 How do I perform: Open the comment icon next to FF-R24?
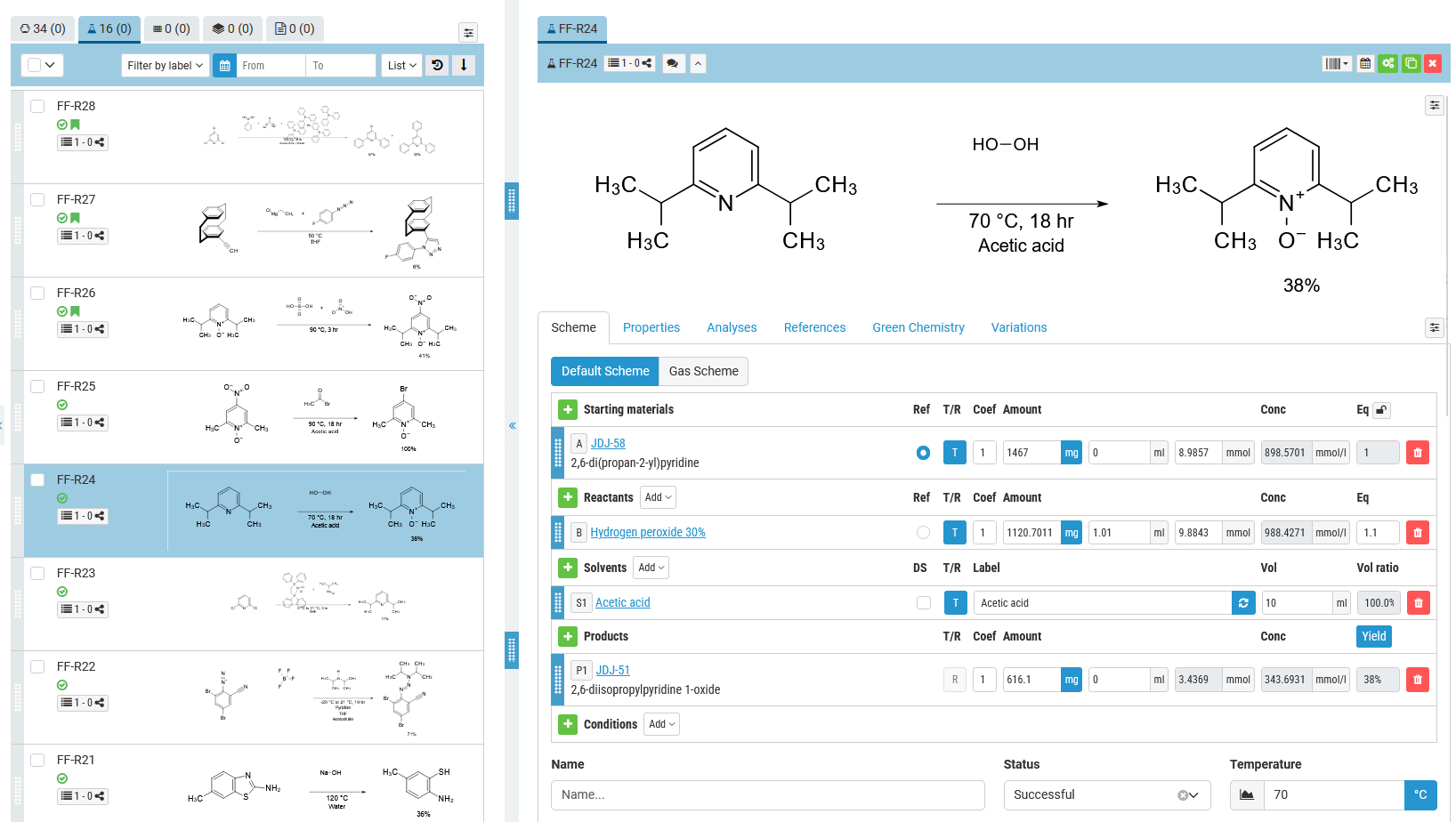click(673, 63)
